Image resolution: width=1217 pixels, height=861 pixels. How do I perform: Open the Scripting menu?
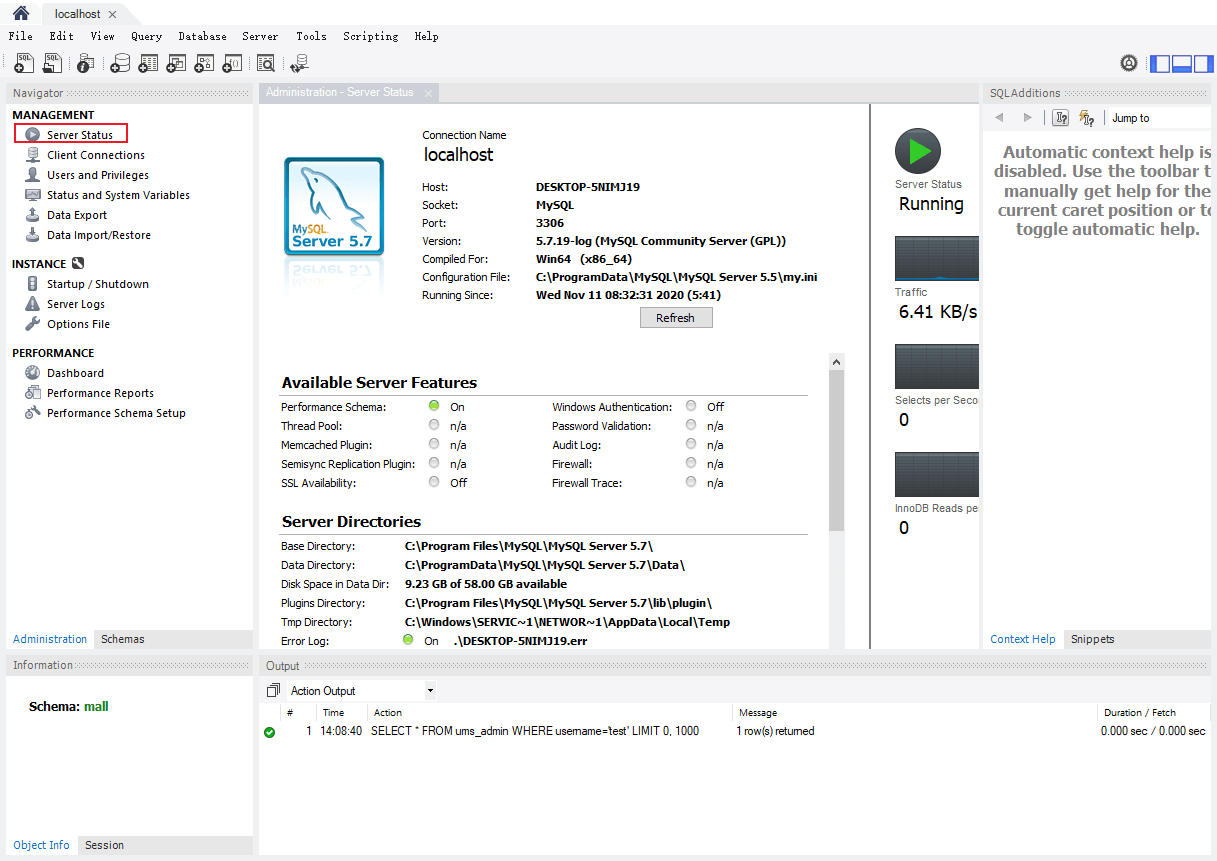pos(370,36)
